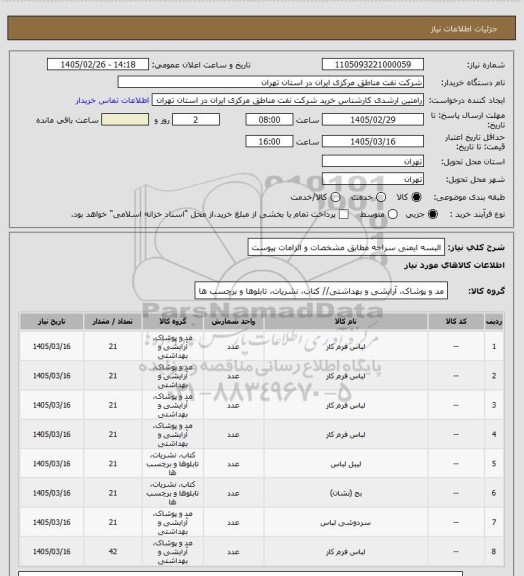Click the quantity 21 in row 3
524x576 pixels.
(x=113, y=405)
